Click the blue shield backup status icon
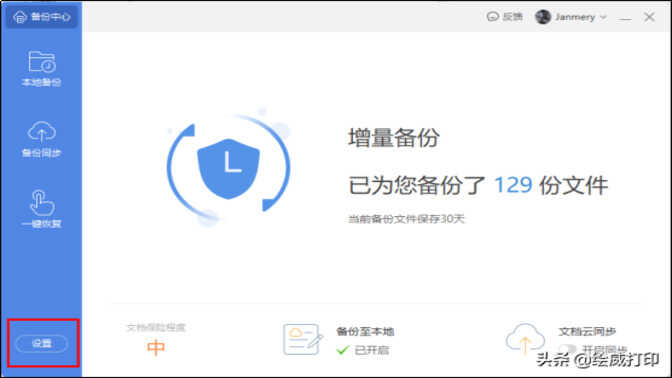The width and height of the screenshot is (672, 378). 228,168
